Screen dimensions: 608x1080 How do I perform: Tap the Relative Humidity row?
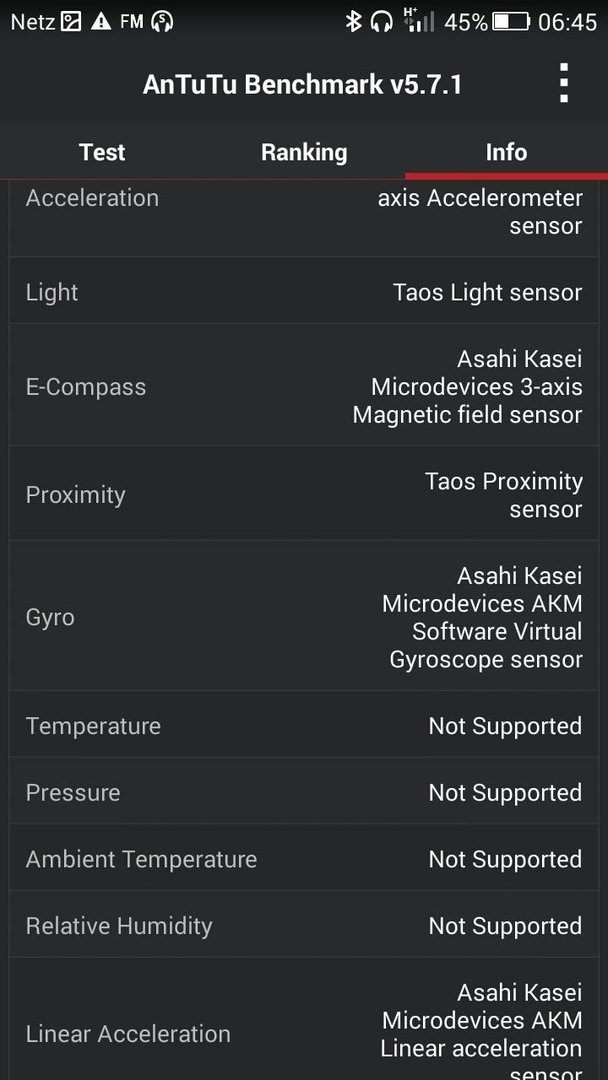304,926
